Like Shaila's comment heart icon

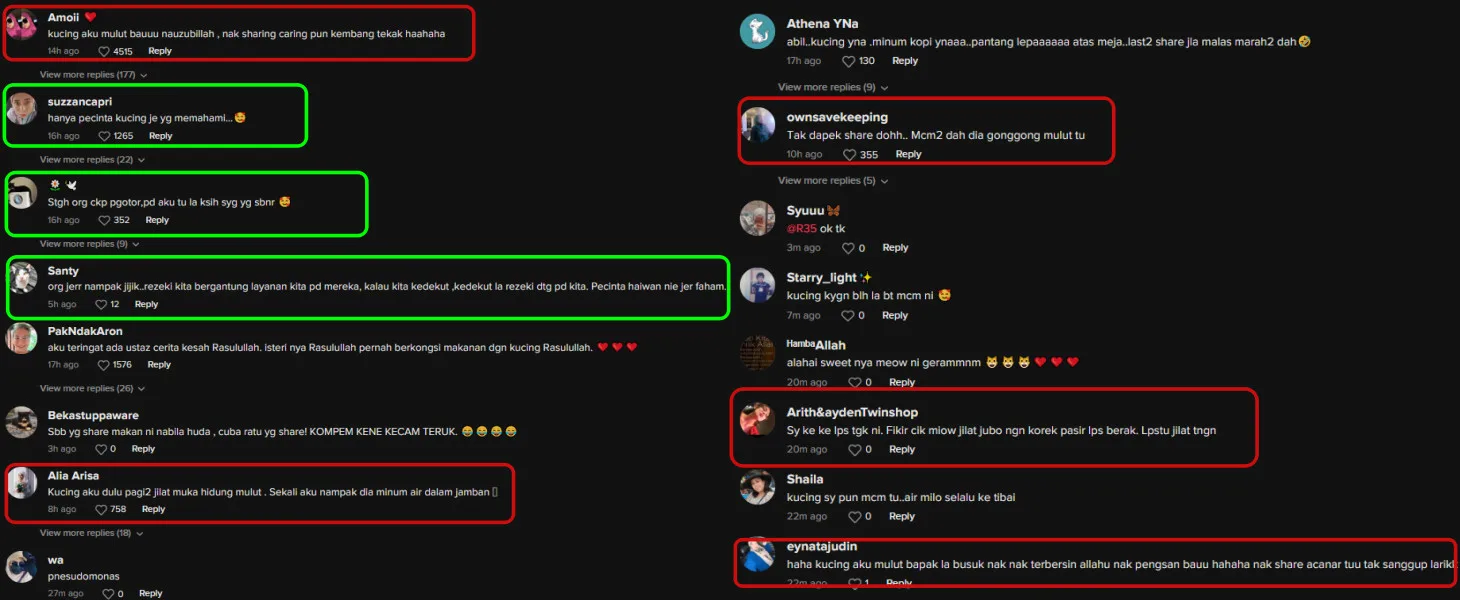tap(854, 516)
